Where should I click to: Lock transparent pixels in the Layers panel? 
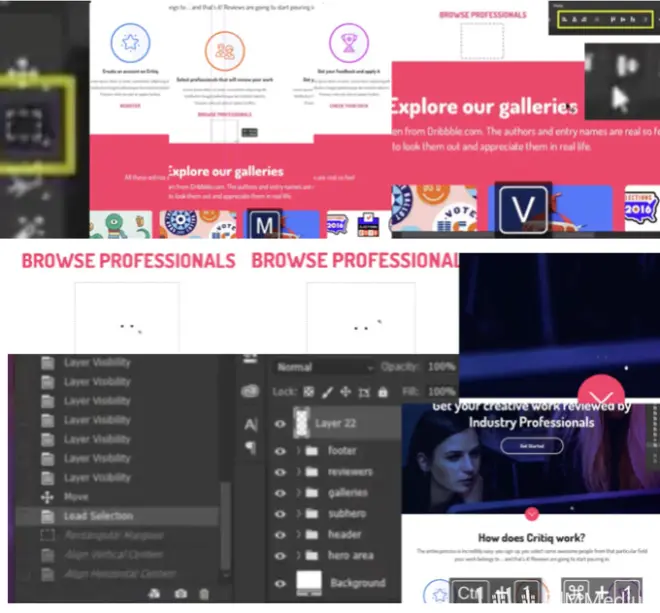309,392
